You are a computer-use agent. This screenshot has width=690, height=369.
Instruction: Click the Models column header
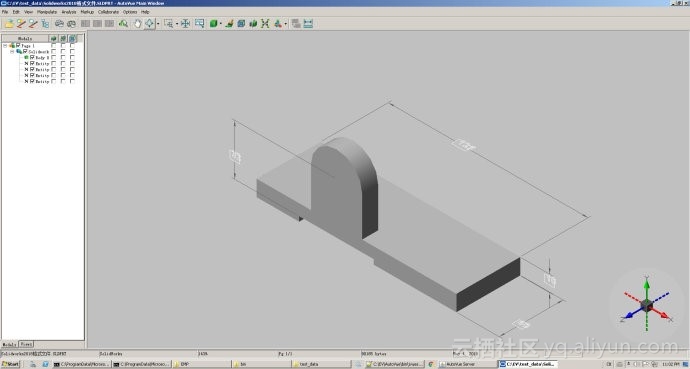tap(25, 39)
